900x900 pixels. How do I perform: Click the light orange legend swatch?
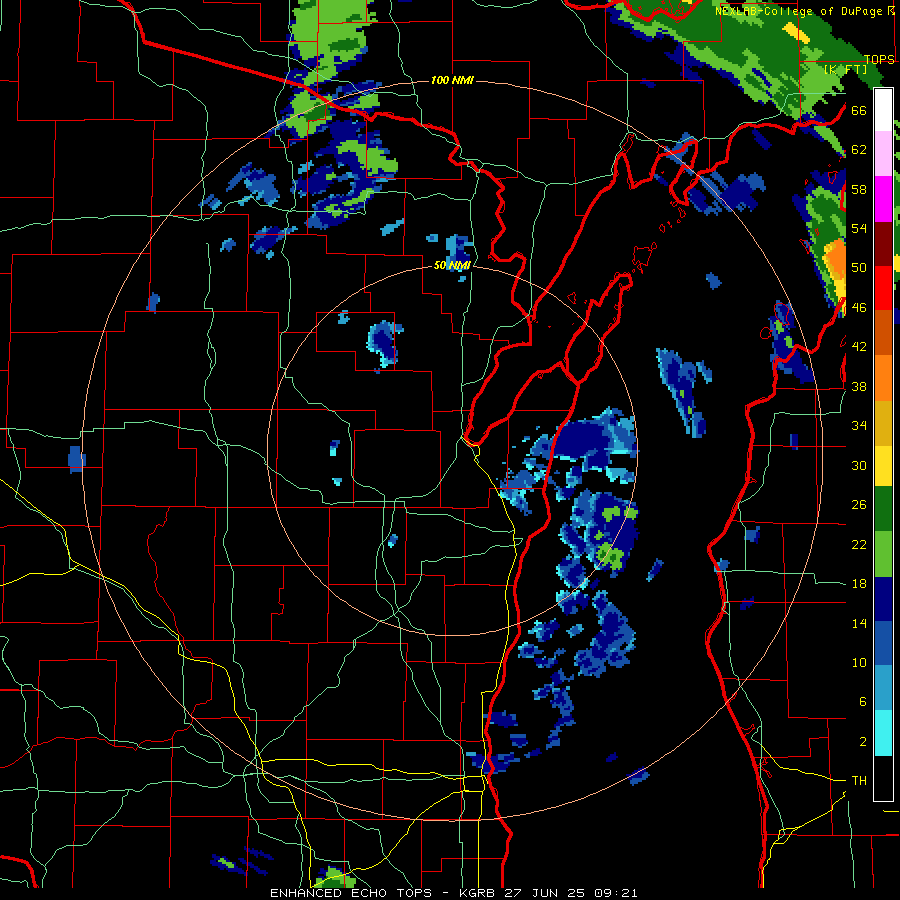pyautogui.click(x=883, y=378)
